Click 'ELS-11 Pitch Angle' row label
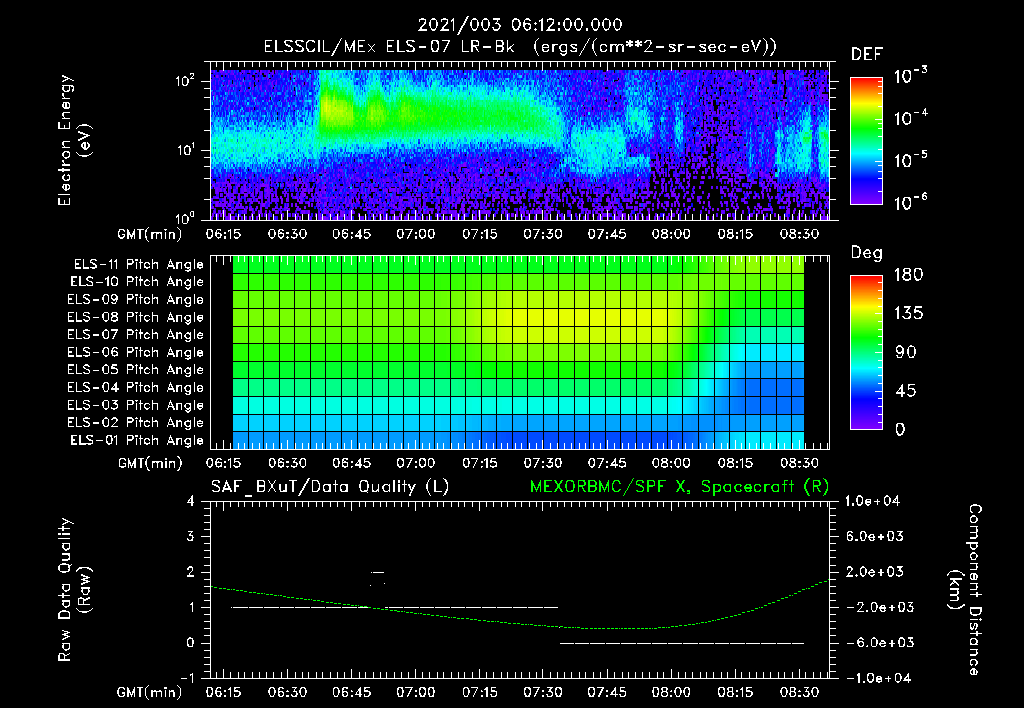This screenshot has width=1024, height=708. click(138, 265)
